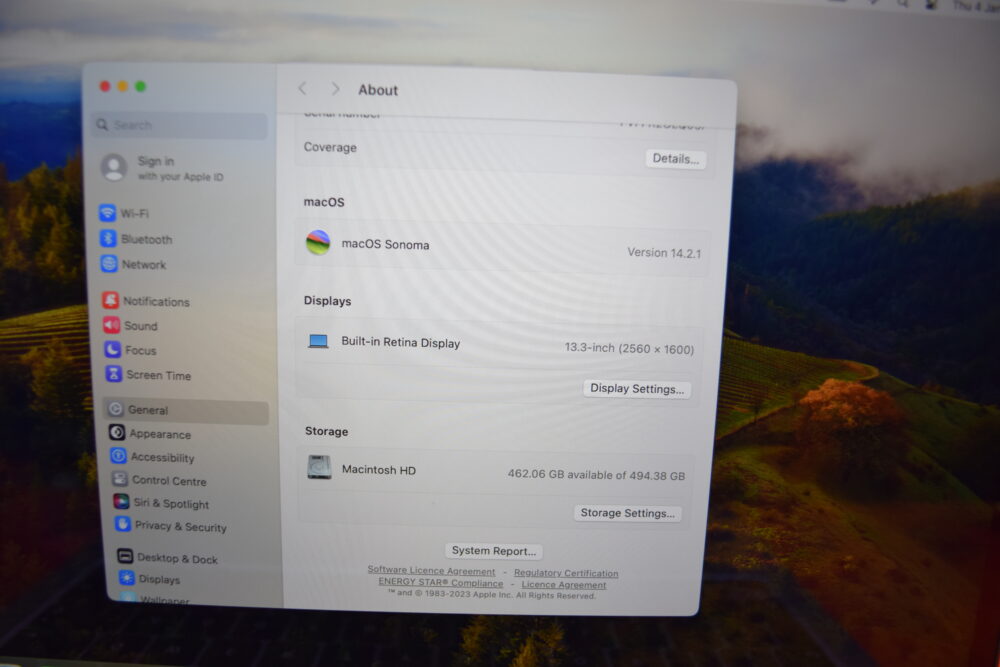The height and width of the screenshot is (667, 1000).
Task: Click Sign in with your Apple ID
Action: click(x=180, y=168)
